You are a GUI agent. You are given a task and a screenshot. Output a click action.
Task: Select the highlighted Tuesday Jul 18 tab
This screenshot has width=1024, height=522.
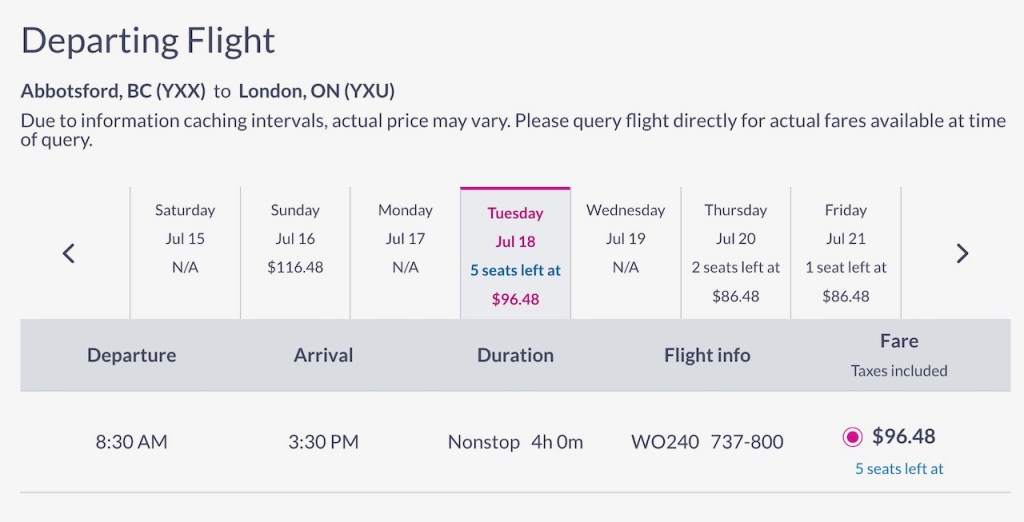[x=515, y=254]
